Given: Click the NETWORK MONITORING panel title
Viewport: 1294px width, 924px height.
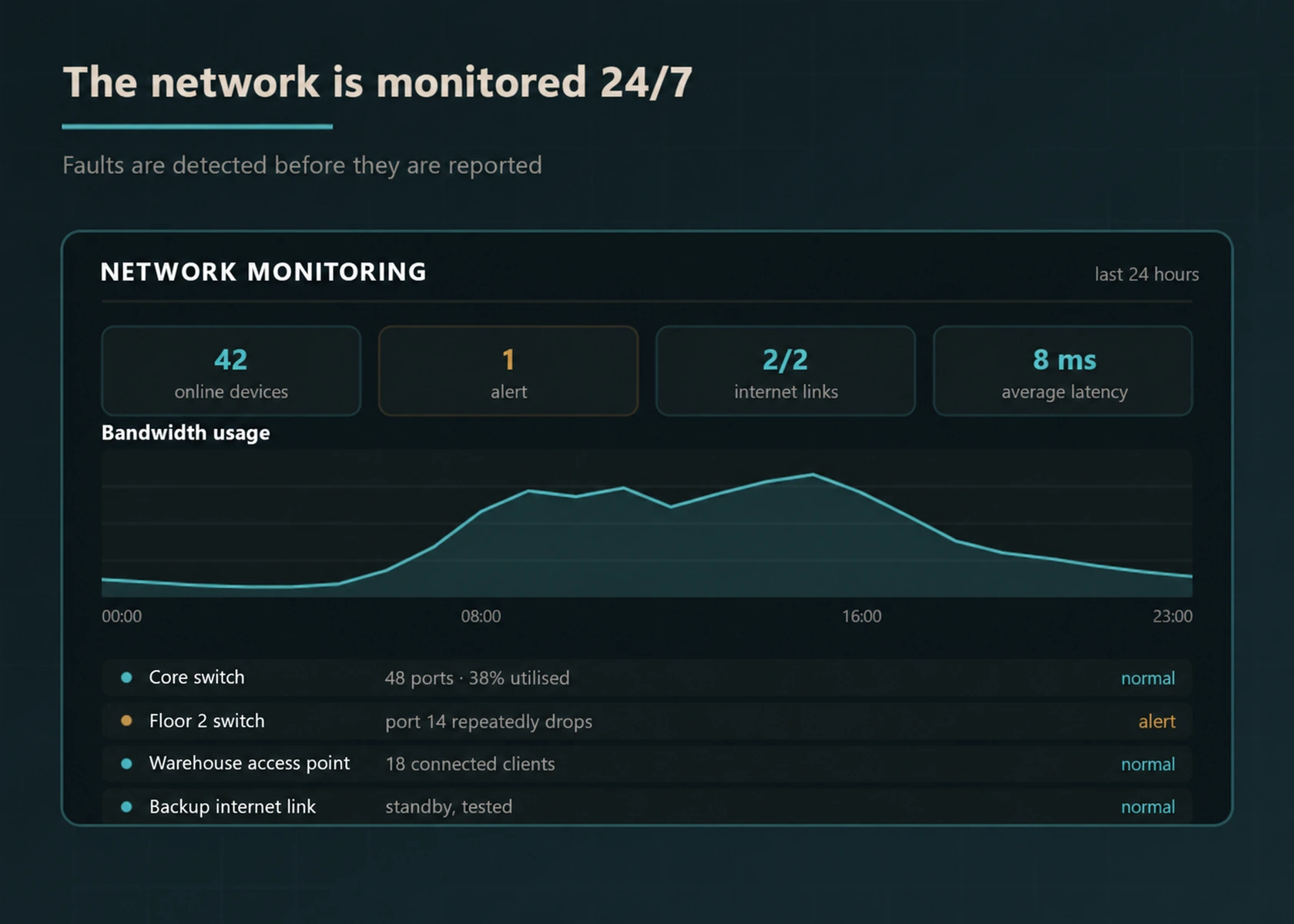Looking at the screenshot, I should coord(263,272).
